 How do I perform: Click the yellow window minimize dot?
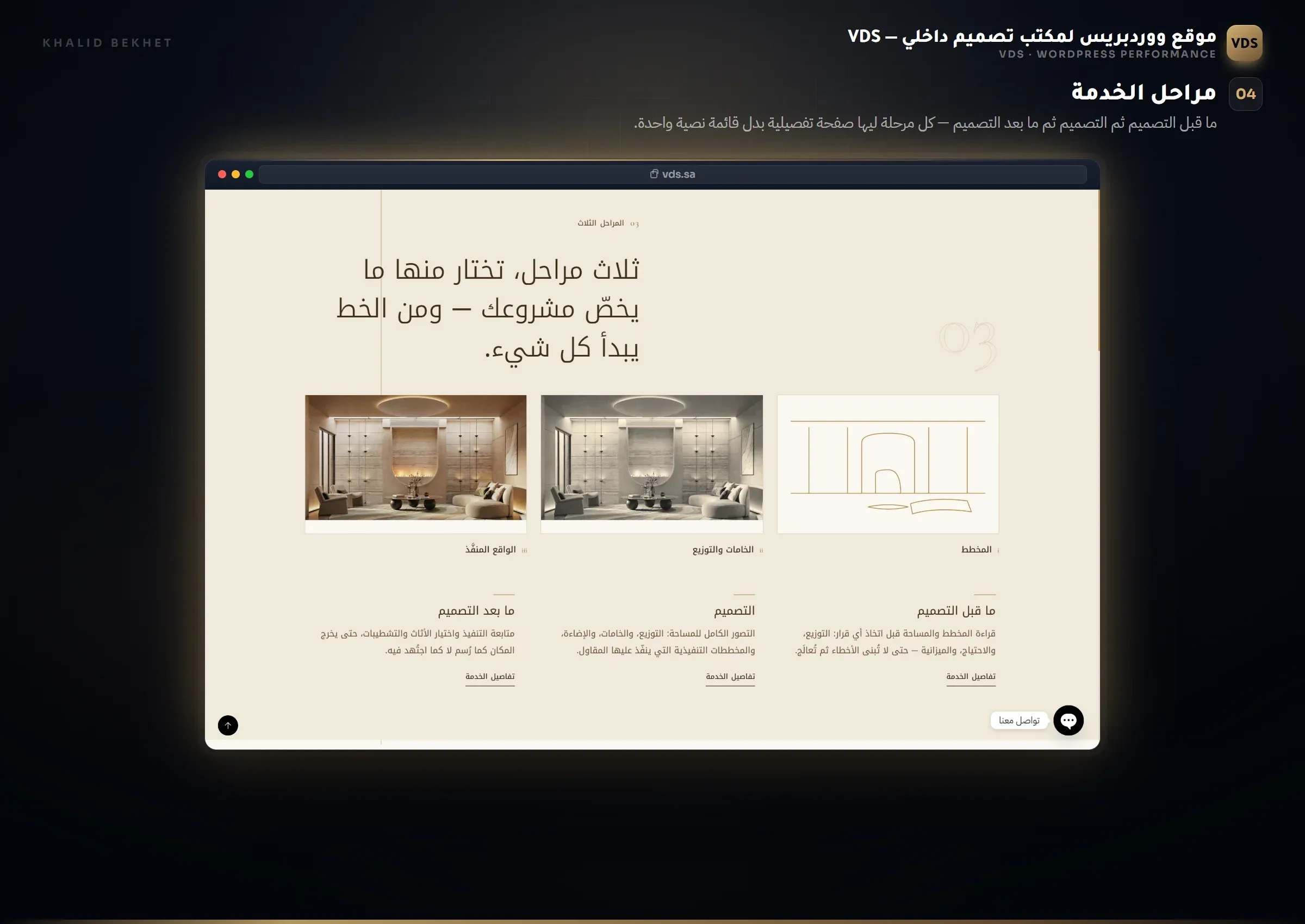pos(235,174)
